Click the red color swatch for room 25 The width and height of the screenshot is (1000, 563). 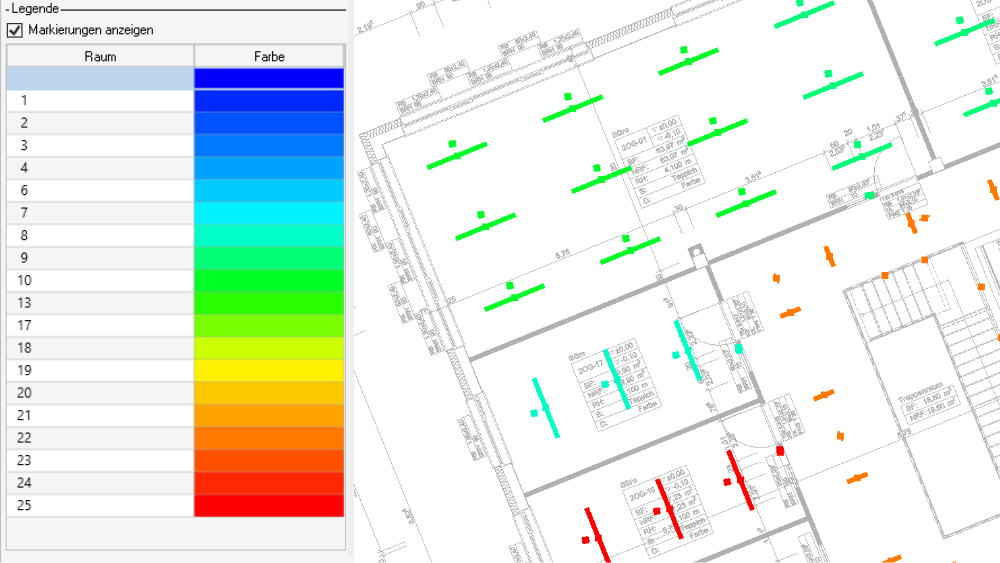(269, 506)
